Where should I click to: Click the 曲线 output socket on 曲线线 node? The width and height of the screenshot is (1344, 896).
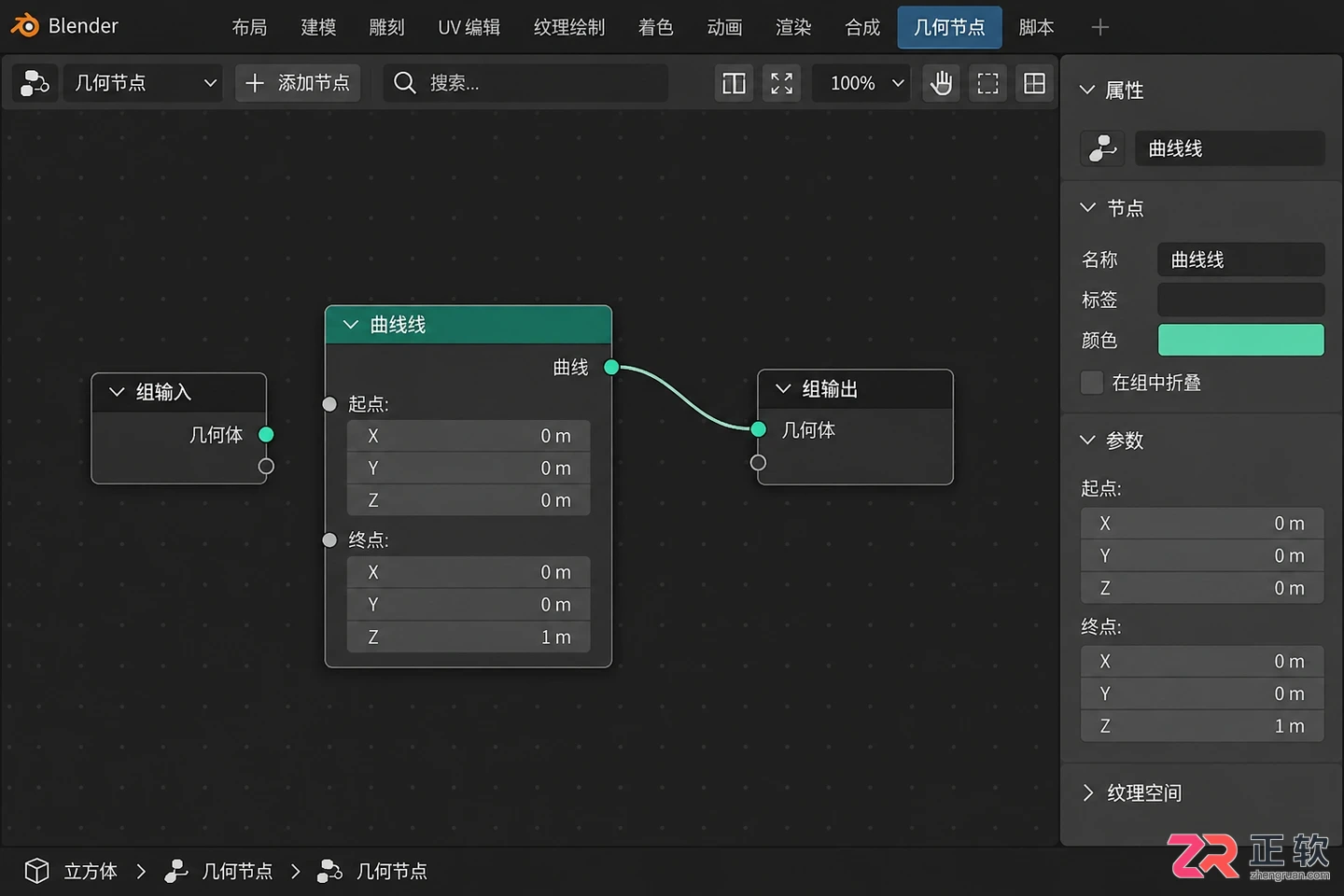click(x=611, y=367)
